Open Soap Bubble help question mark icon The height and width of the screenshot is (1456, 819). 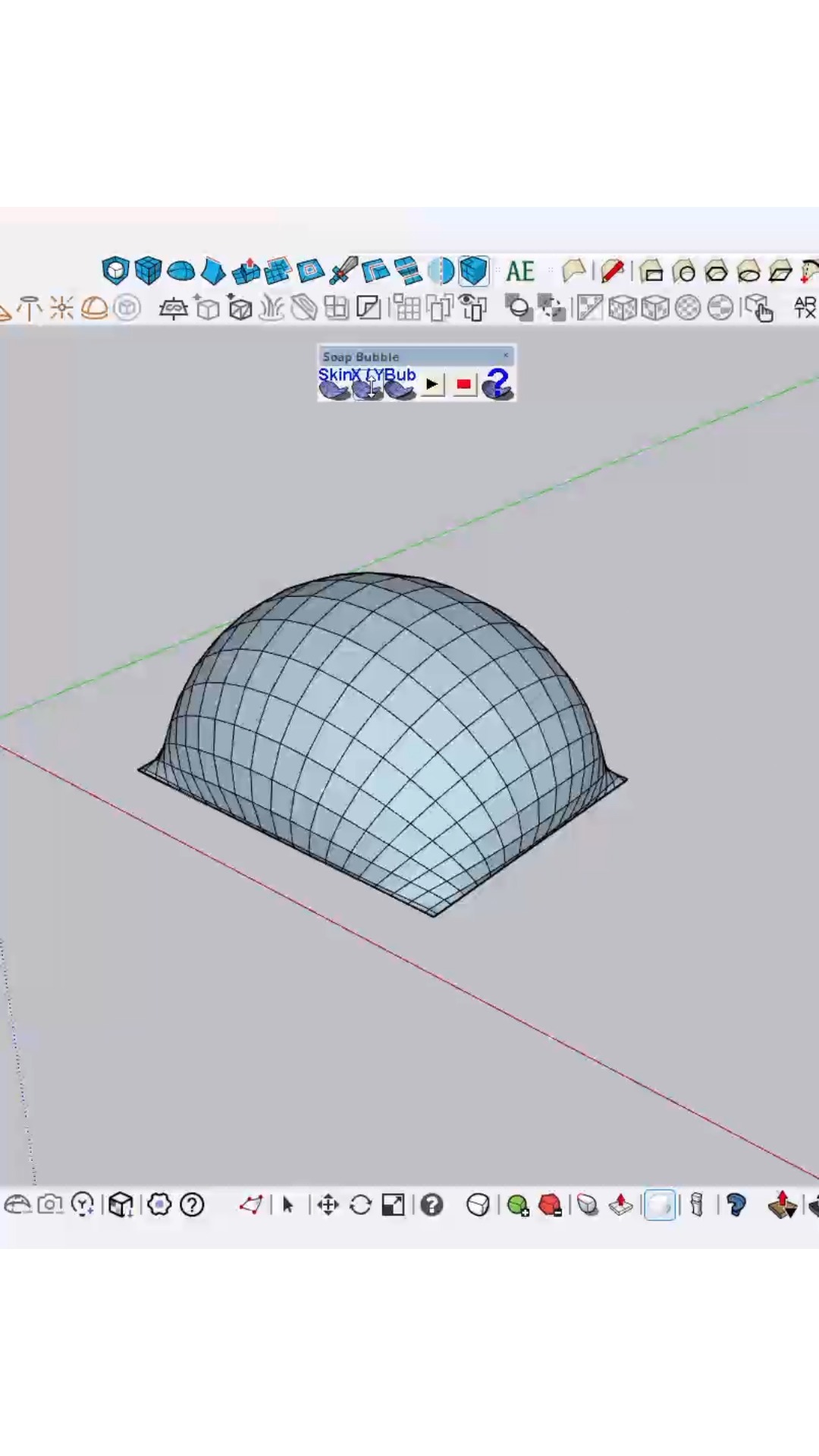498,384
